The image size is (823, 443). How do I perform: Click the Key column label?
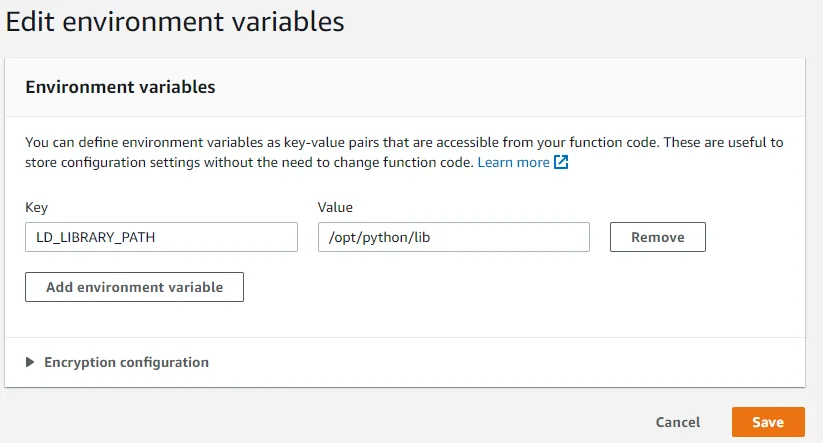click(x=37, y=207)
